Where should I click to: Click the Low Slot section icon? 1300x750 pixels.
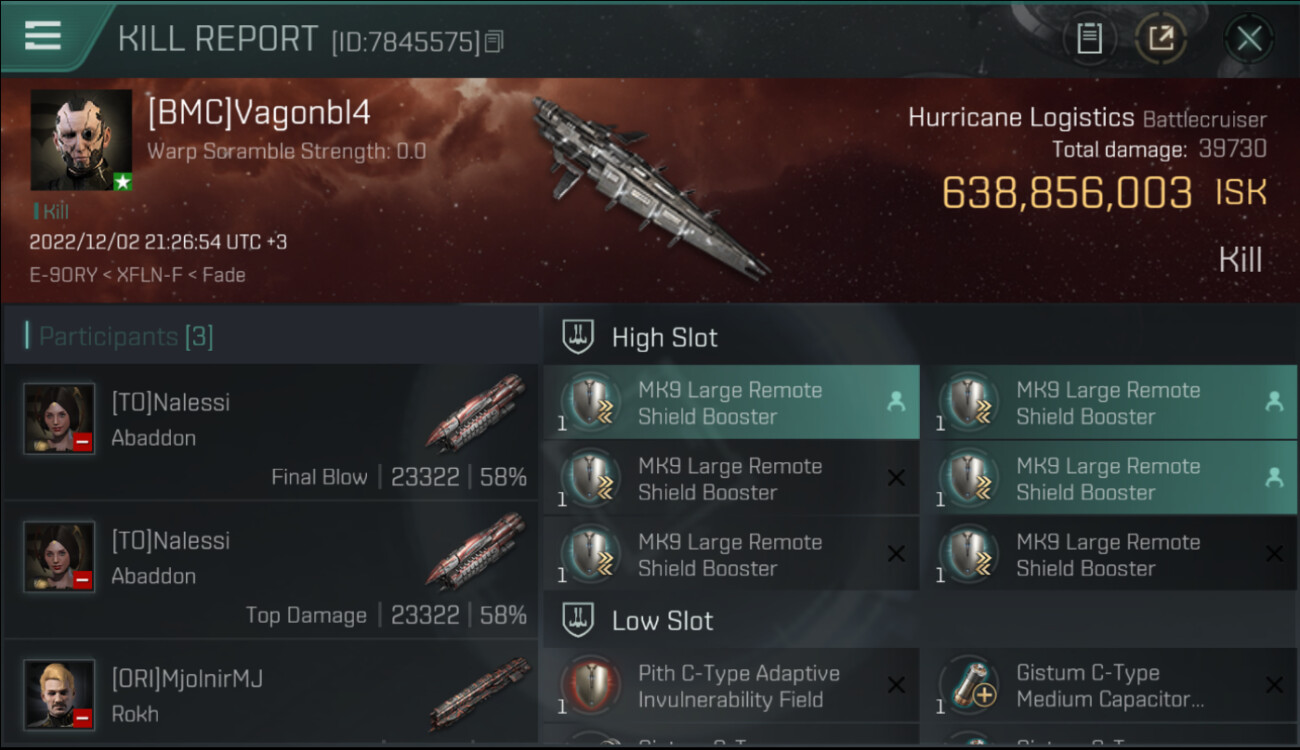[x=579, y=620]
